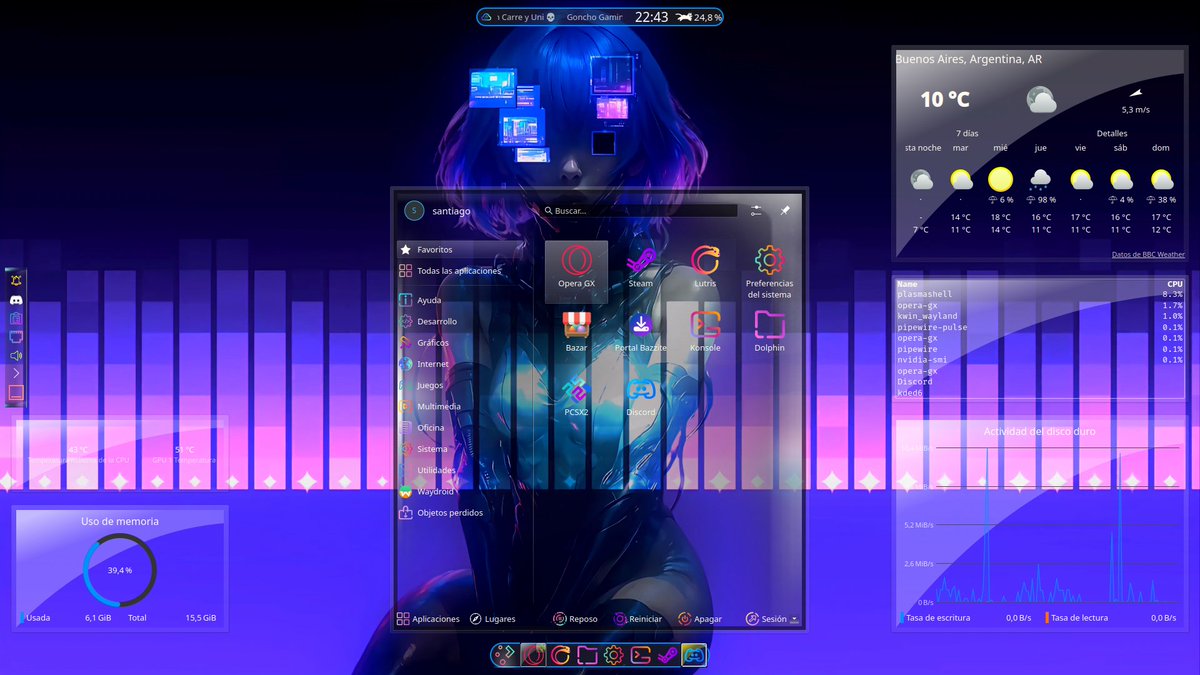The image size is (1200, 675).
Task: Click the Reposo sleep button
Action: (x=576, y=619)
